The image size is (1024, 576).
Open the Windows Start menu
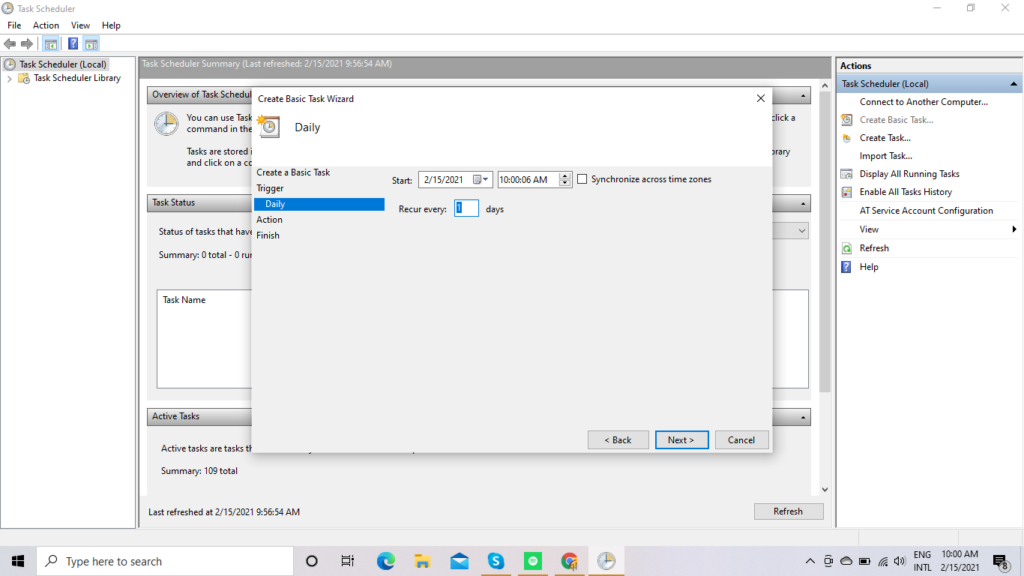pos(18,561)
